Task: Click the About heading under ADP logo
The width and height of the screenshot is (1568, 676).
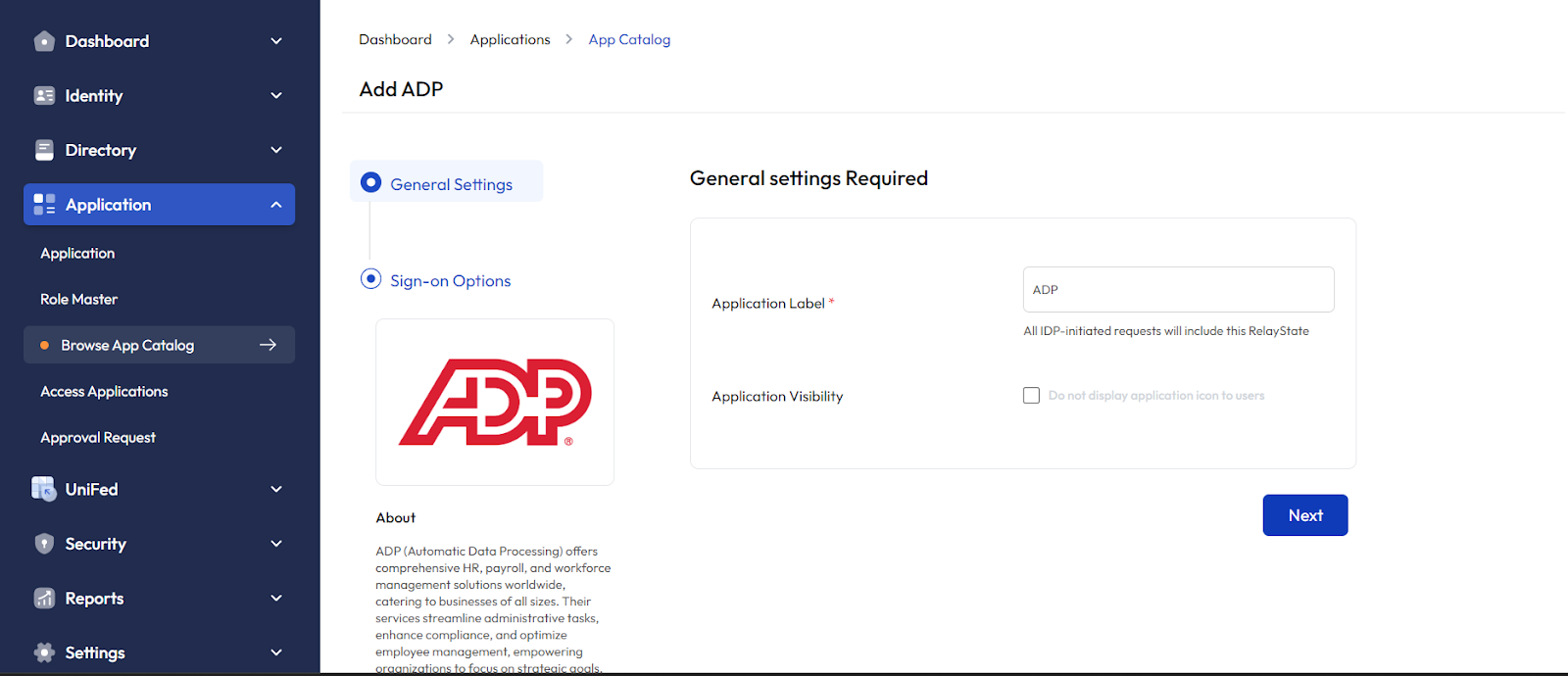Action: [396, 517]
